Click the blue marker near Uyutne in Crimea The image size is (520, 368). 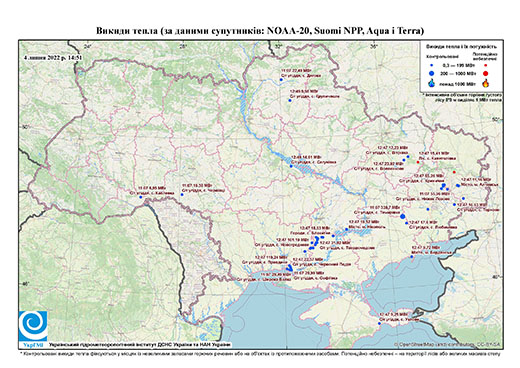(x=379, y=323)
